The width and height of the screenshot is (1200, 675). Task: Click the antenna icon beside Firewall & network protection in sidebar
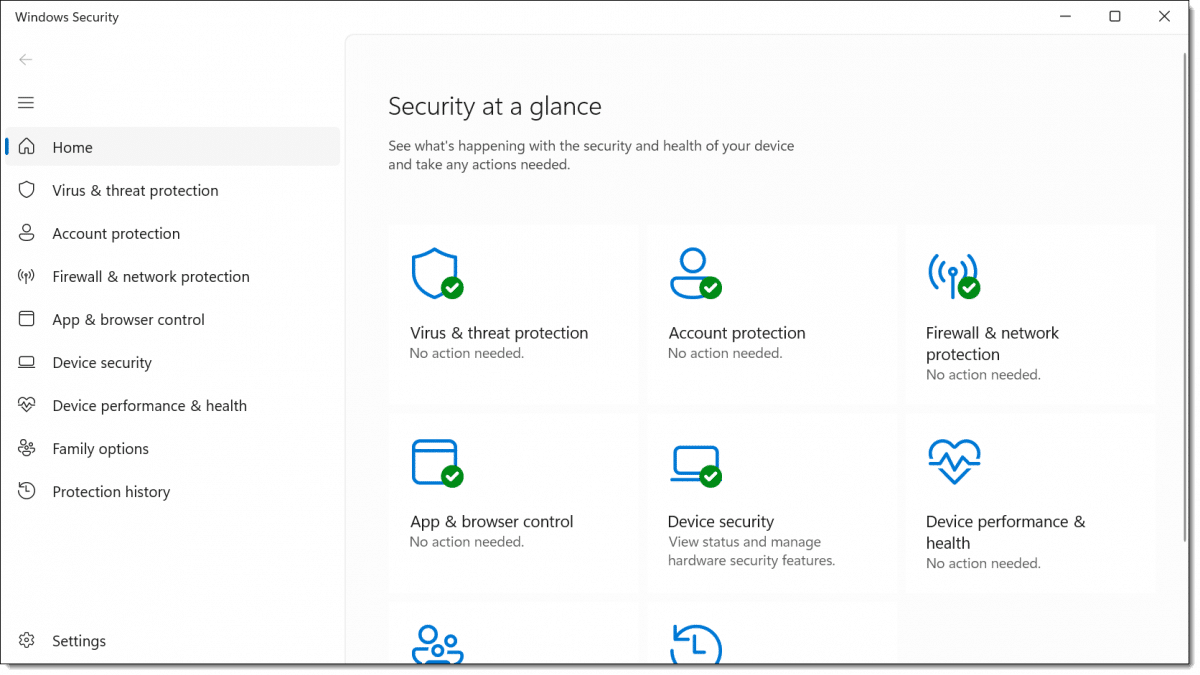coord(27,276)
